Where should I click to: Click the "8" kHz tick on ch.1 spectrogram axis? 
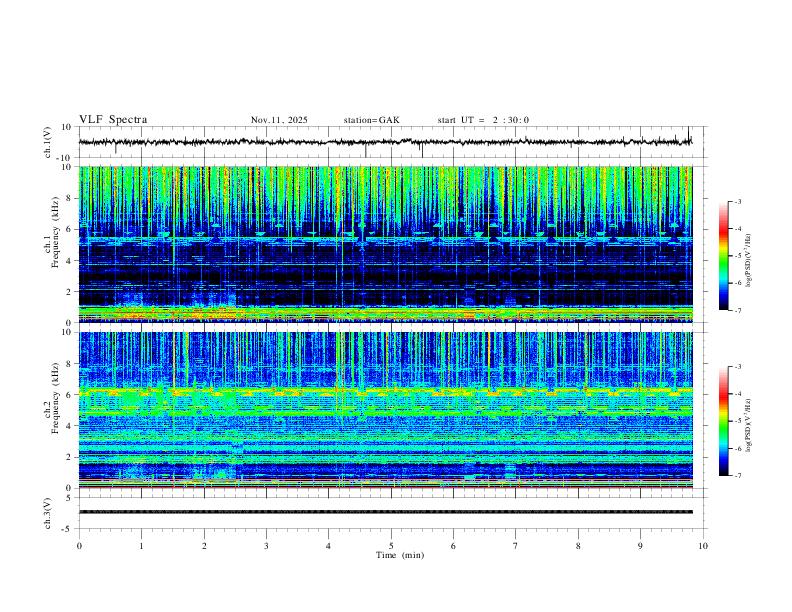69,198
